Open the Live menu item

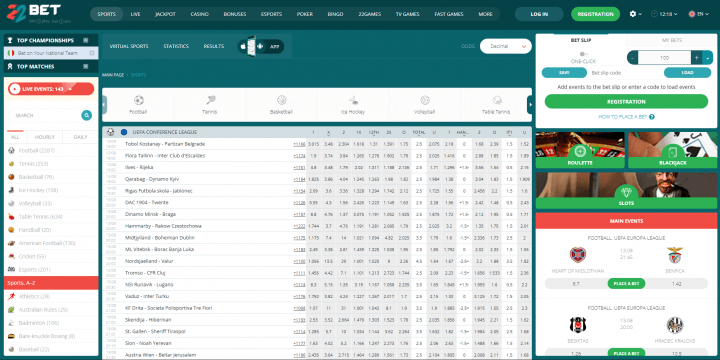point(135,14)
